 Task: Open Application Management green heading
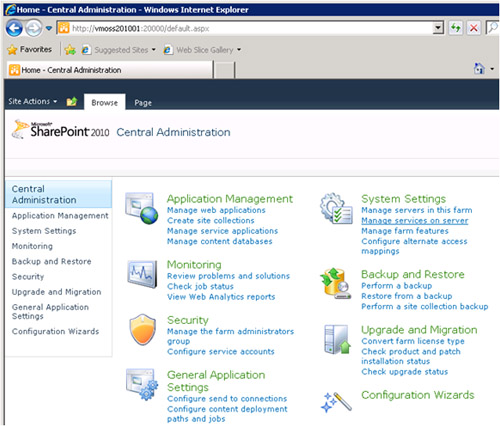click(230, 199)
